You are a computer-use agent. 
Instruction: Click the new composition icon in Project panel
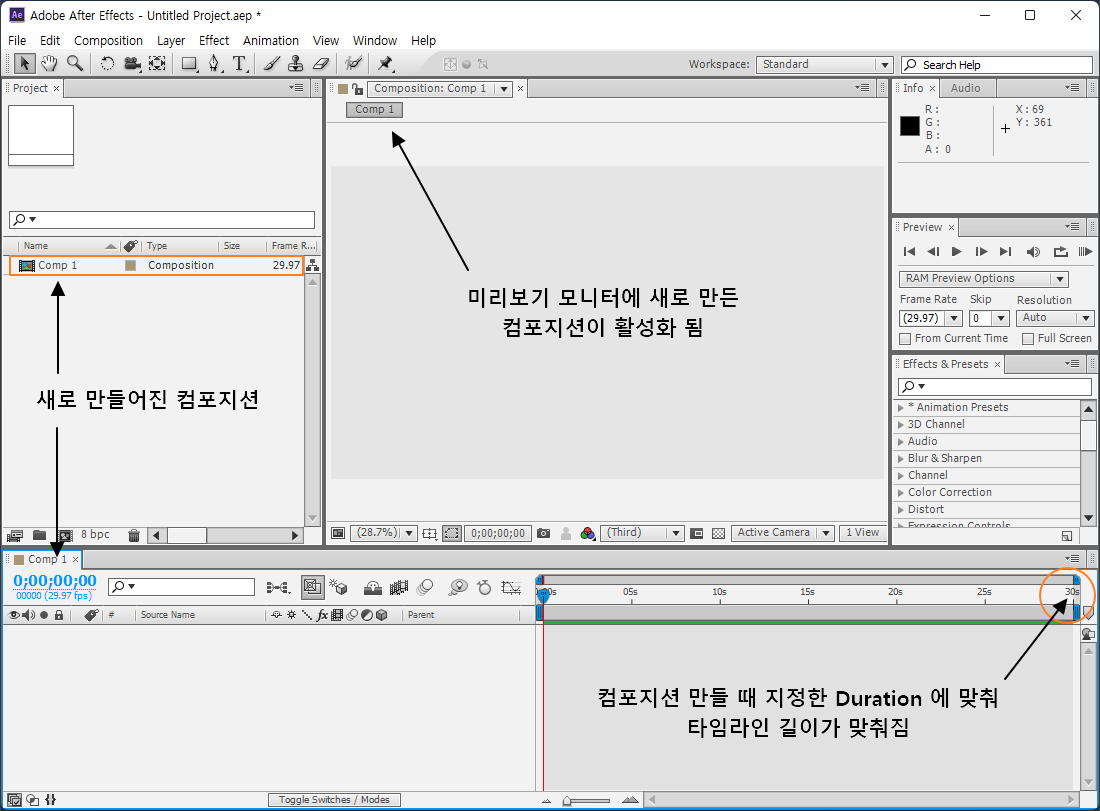[x=65, y=535]
